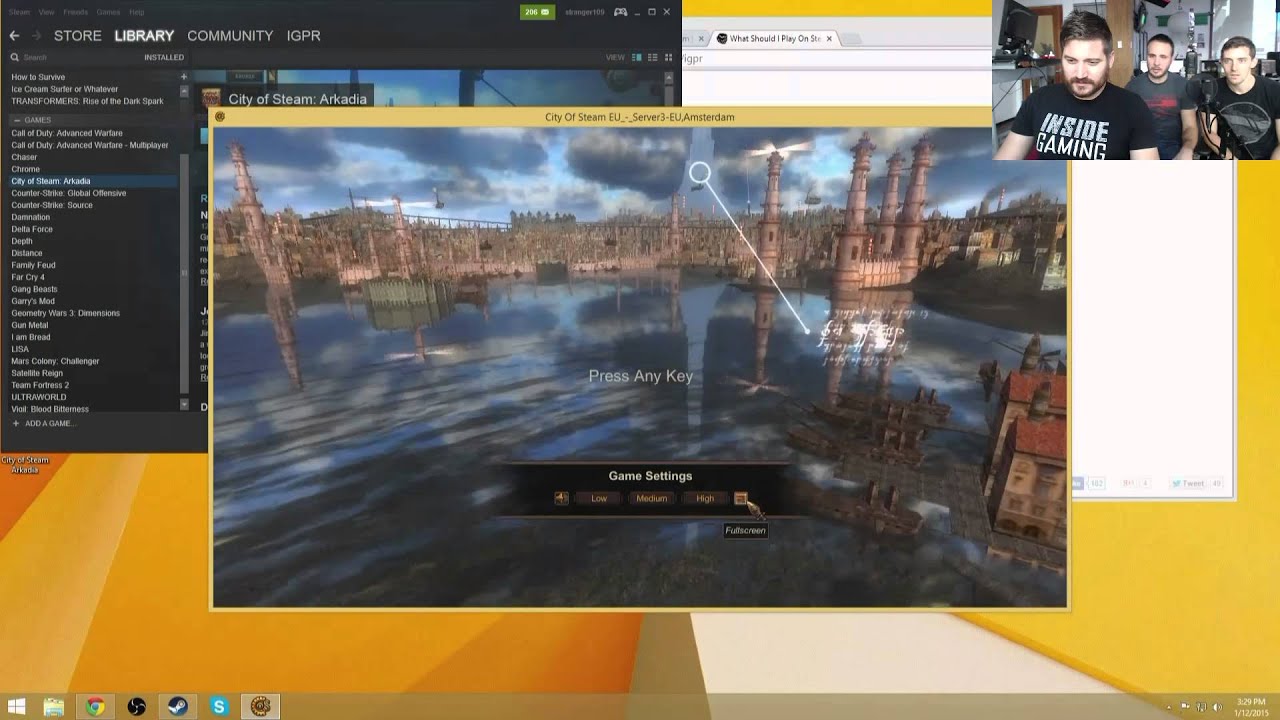1280x720 pixels.
Task: Select Depth in game list
Action: coord(22,241)
